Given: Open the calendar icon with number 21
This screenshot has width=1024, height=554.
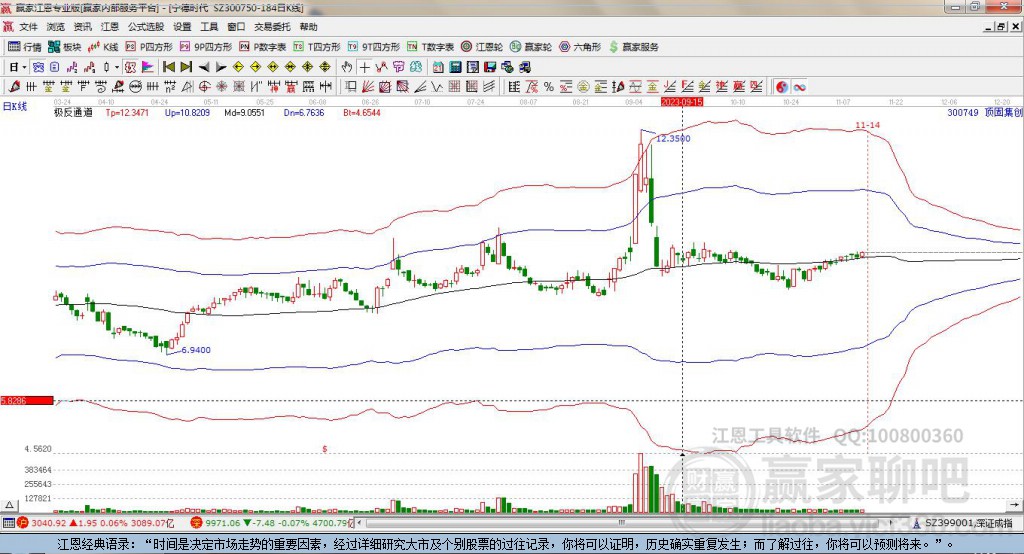Looking at the screenshot, I should (438, 67).
